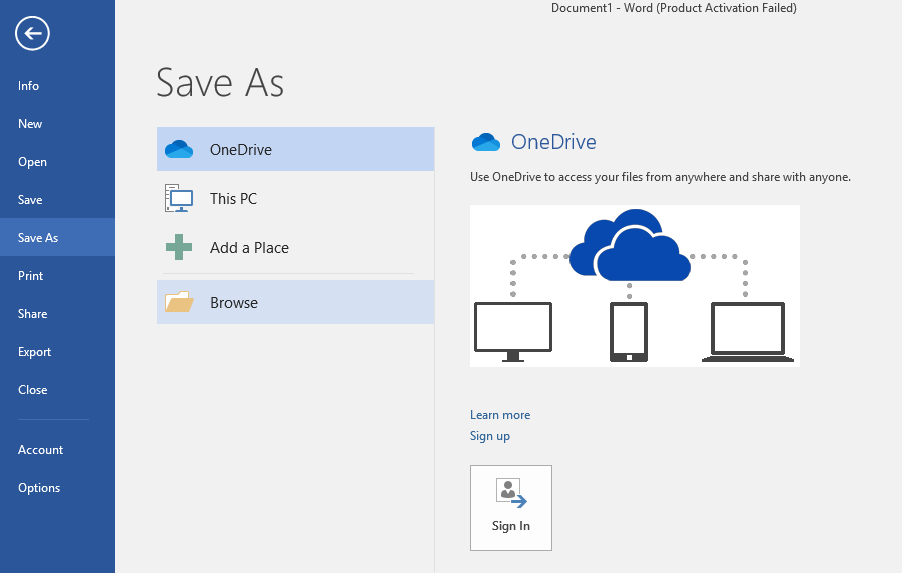Click the Sign up link
This screenshot has width=902, height=573.
click(x=490, y=436)
